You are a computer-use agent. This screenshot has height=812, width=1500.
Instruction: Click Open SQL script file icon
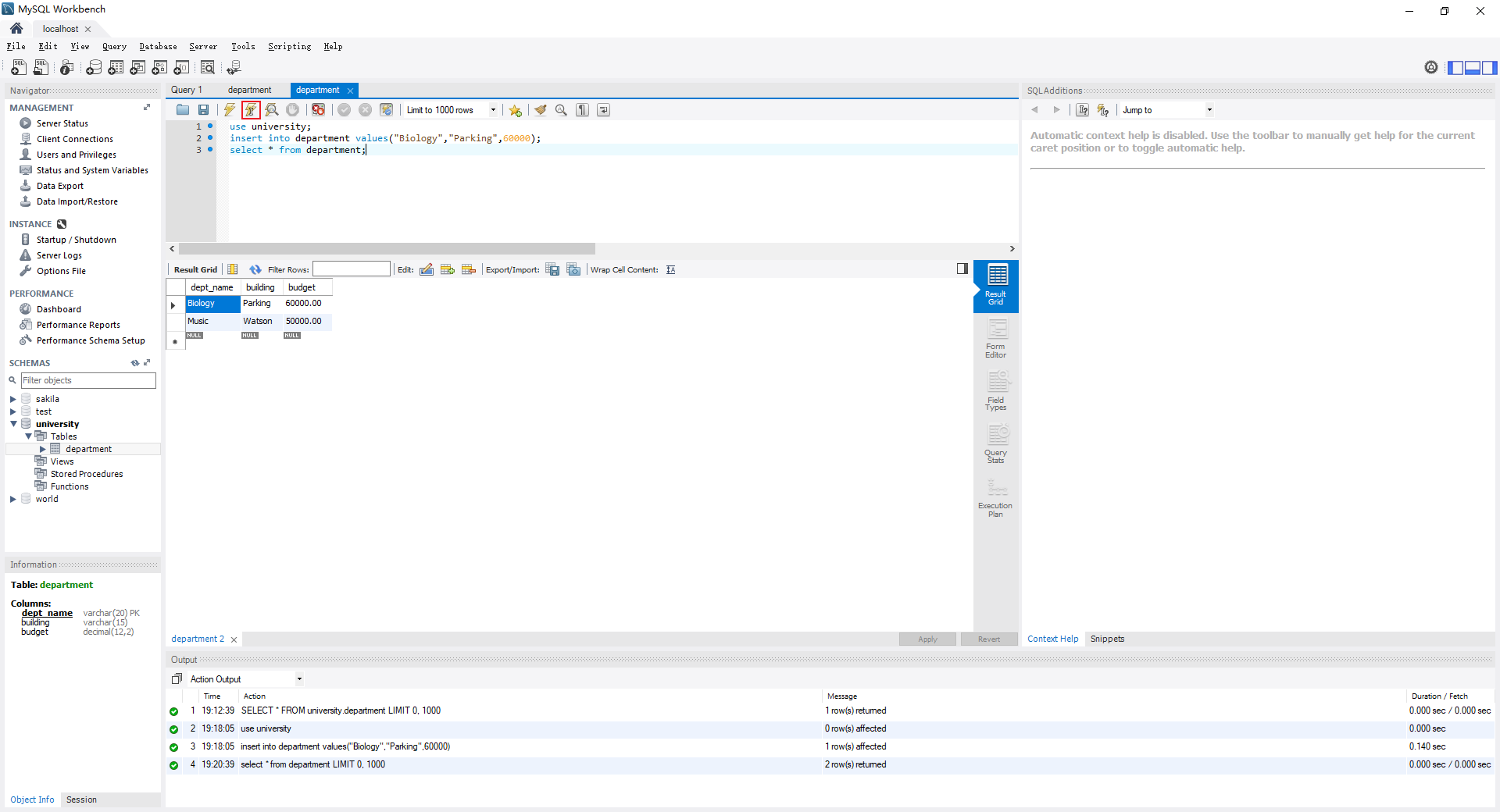(41, 68)
